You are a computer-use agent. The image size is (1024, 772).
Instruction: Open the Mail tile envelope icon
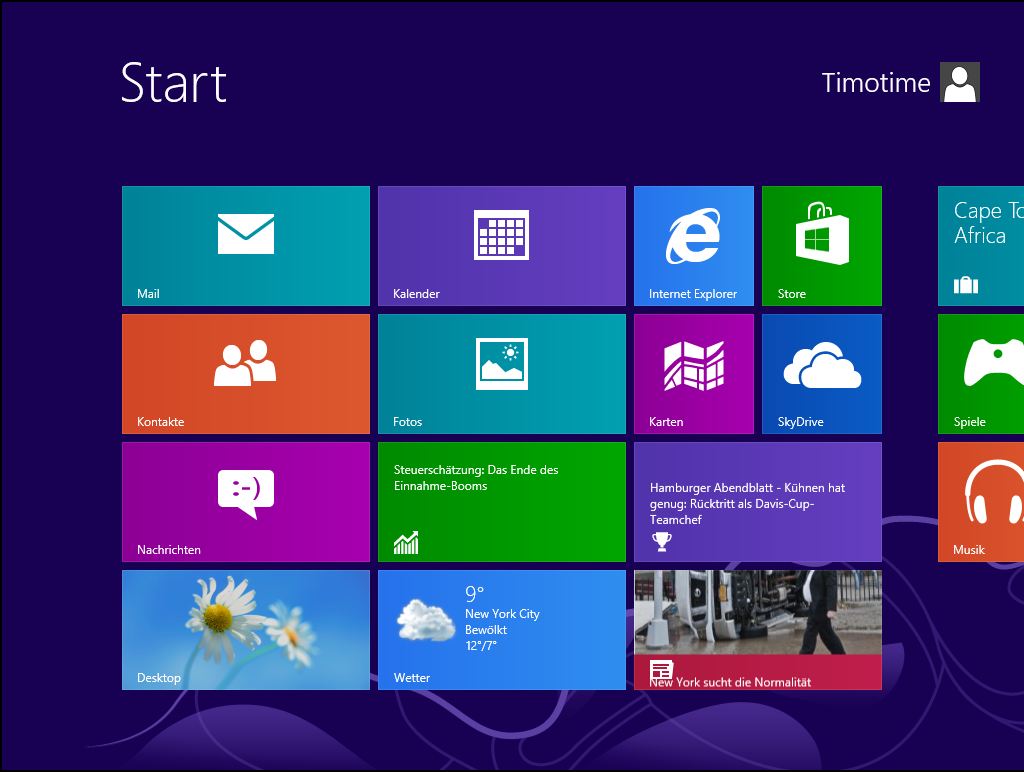point(246,234)
